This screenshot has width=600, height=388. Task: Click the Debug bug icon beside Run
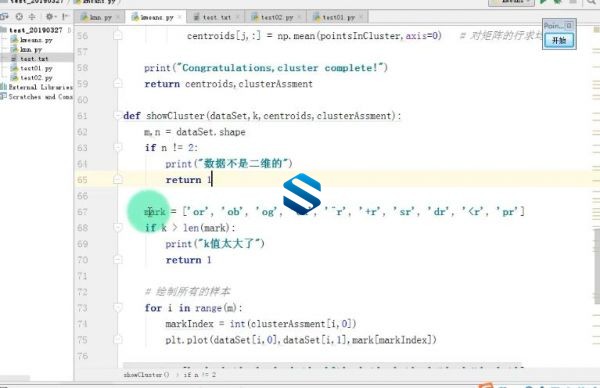click(x=557, y=2)
